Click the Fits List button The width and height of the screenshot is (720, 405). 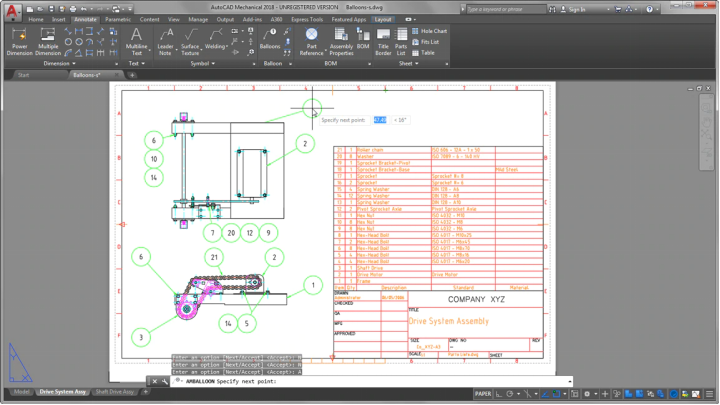point(427,42)
